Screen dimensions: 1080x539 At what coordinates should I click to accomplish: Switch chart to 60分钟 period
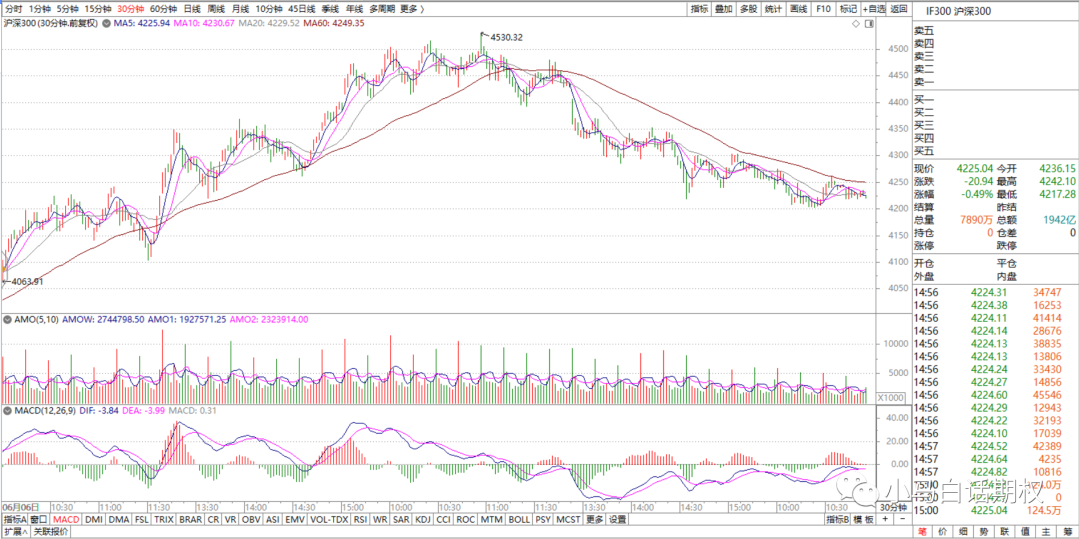pos(162,8)
